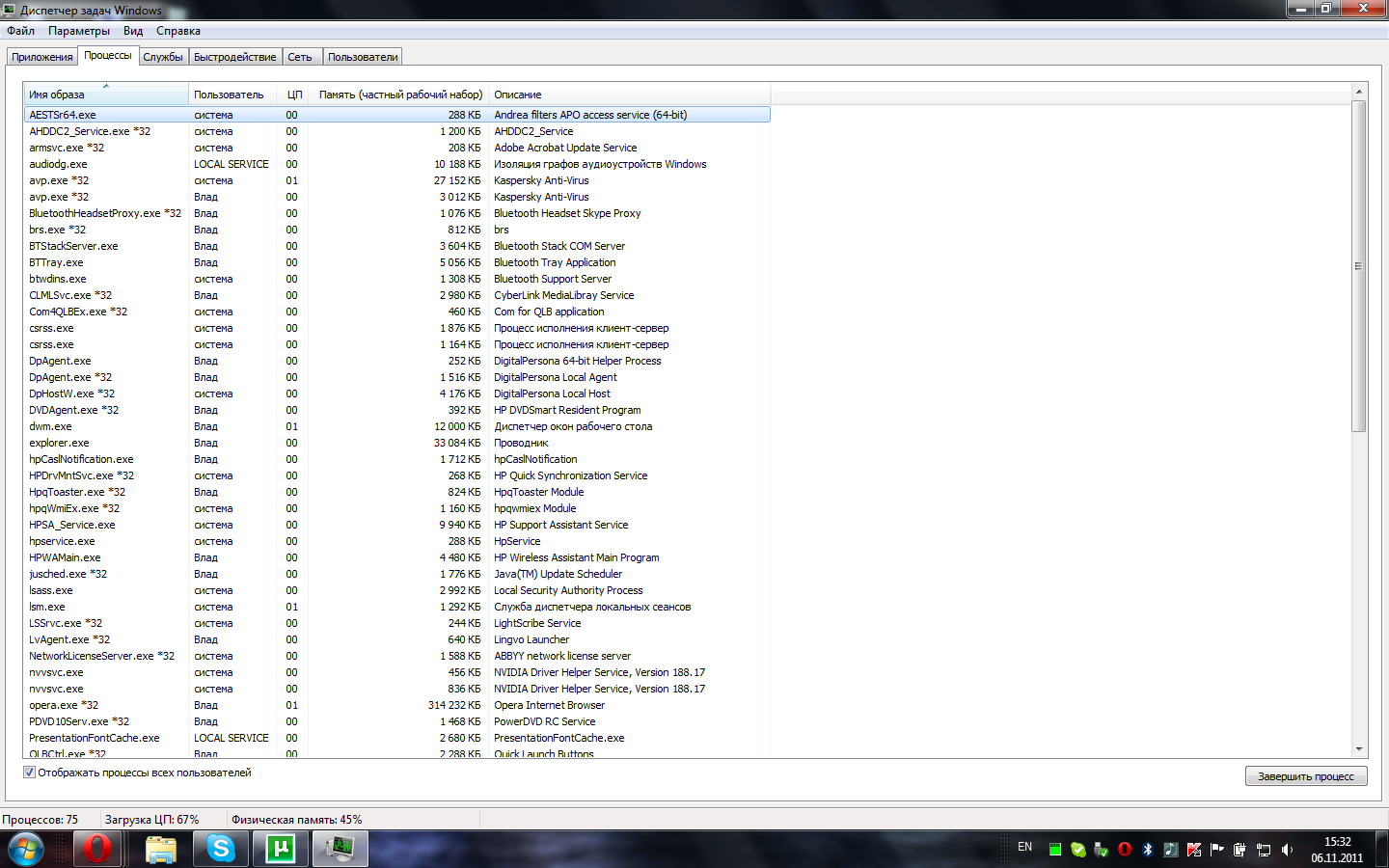Open the Справка menu
The width and height of the screenshot is (1389, 868).
coord(178,31)
